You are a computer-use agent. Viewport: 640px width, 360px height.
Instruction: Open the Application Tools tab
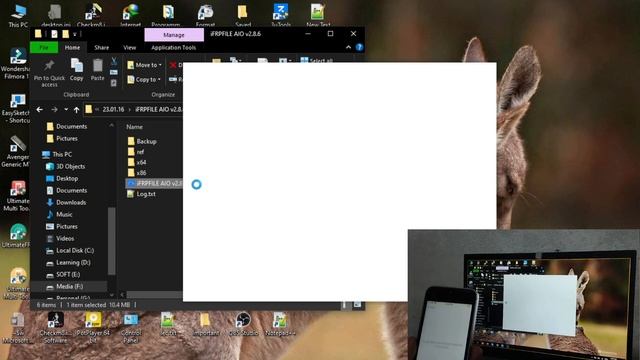click(173, 47)
